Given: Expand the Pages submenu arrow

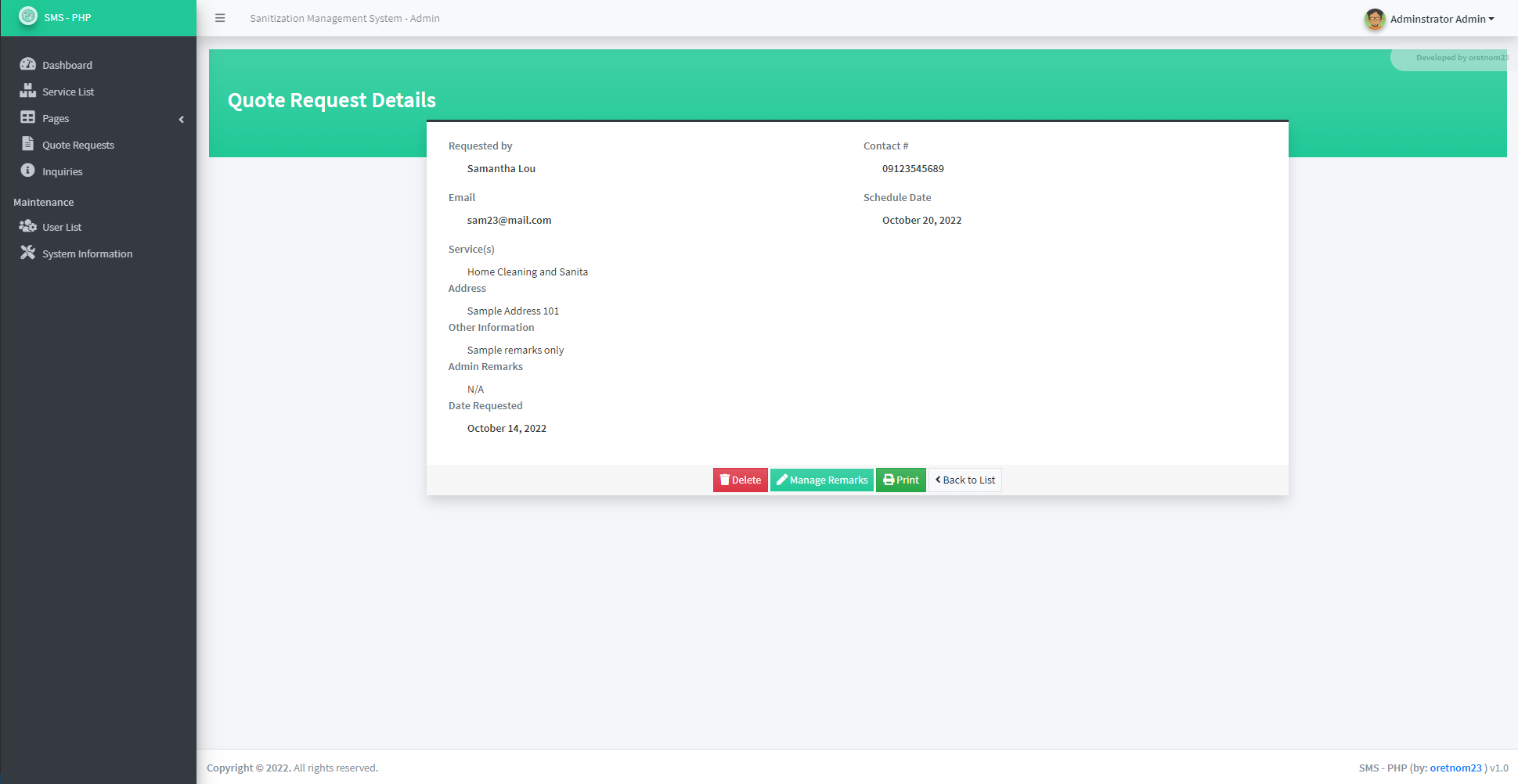Looking at the screenshot, I should (x=182, y=119).
